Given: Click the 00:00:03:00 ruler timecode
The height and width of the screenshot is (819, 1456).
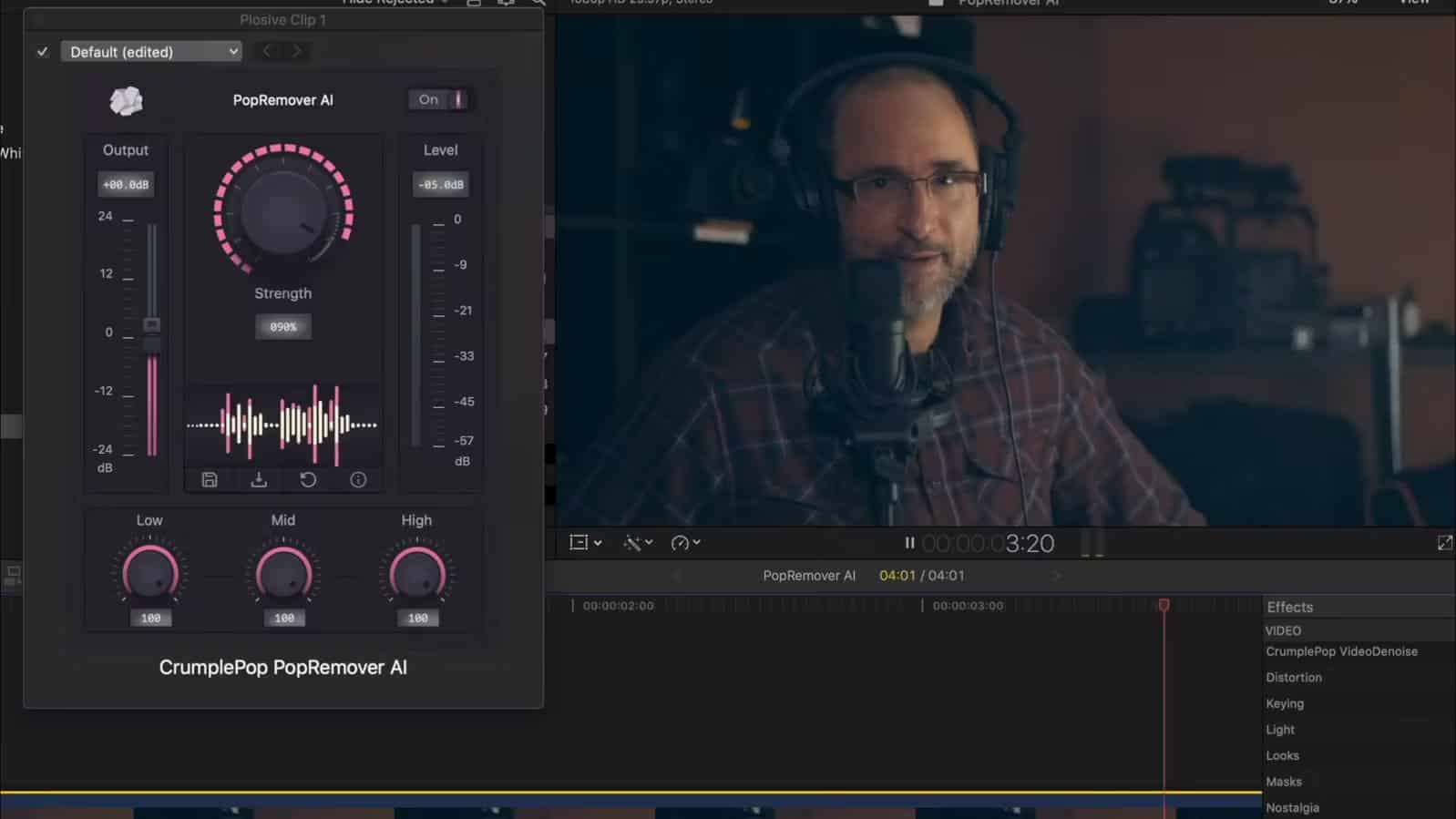Looking at the screenshot, I should [x=968, y=606].
